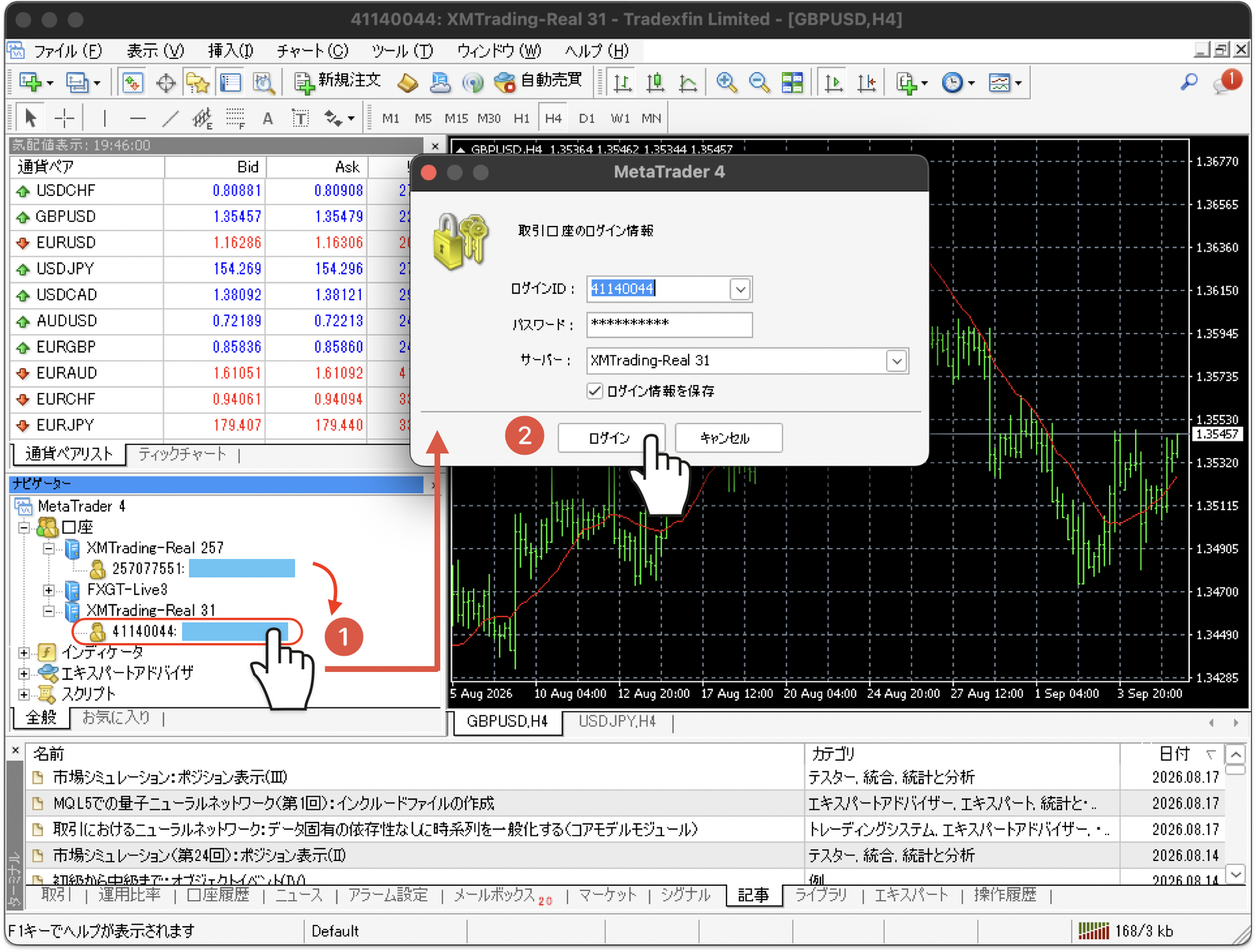The image size is (1255, 952).
Task: Open the Market Watch window icon
Action: (x=133, y=82)
